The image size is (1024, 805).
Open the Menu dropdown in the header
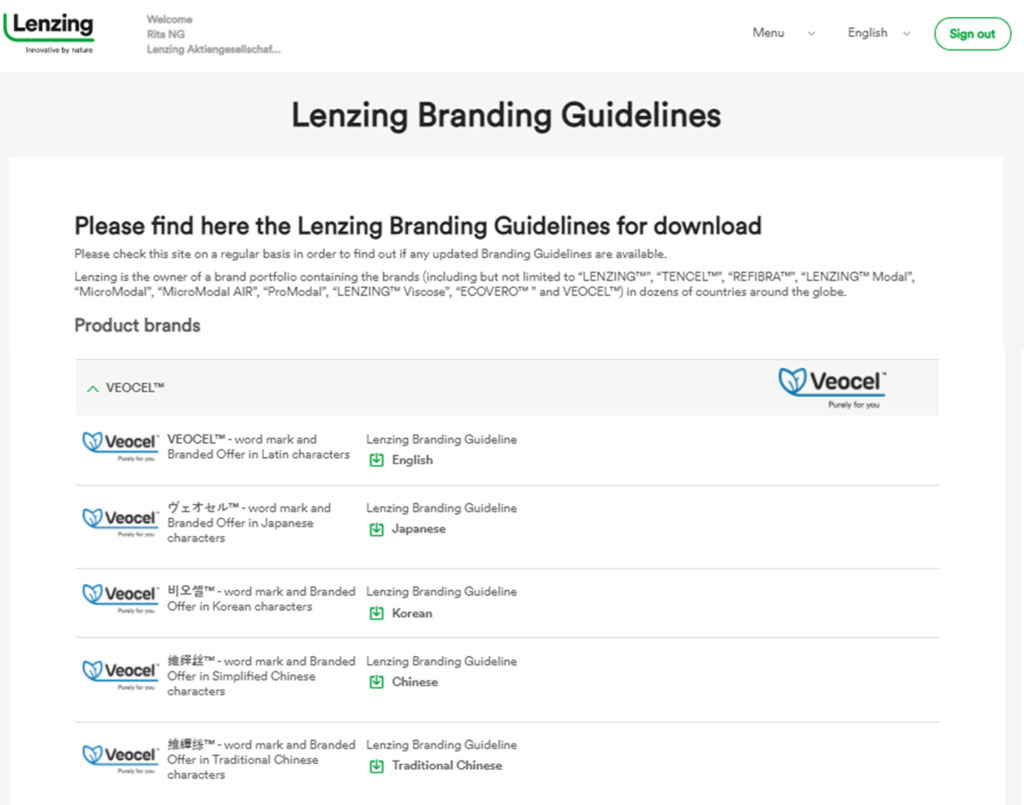pos(783,33)
